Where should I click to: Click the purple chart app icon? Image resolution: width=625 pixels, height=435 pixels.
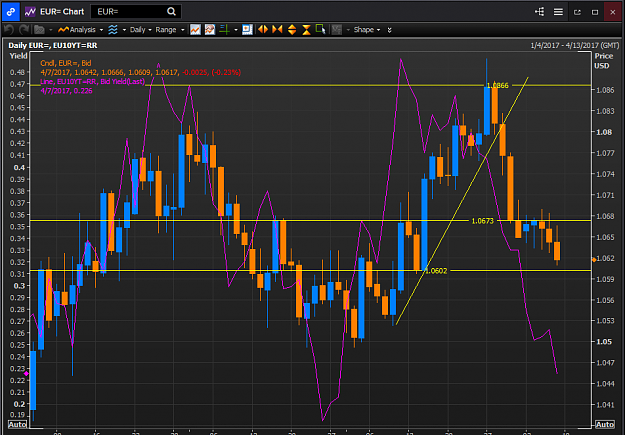point(30,12)
